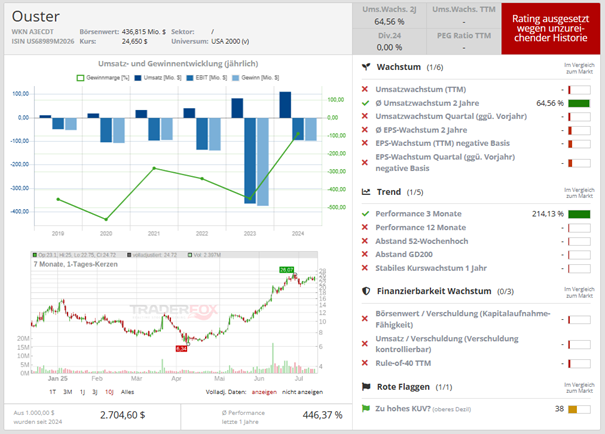This screenshot has width=605, height=434.
Task: Click the ISIN US68989M2026 text
Action: [x=42, y=41]
